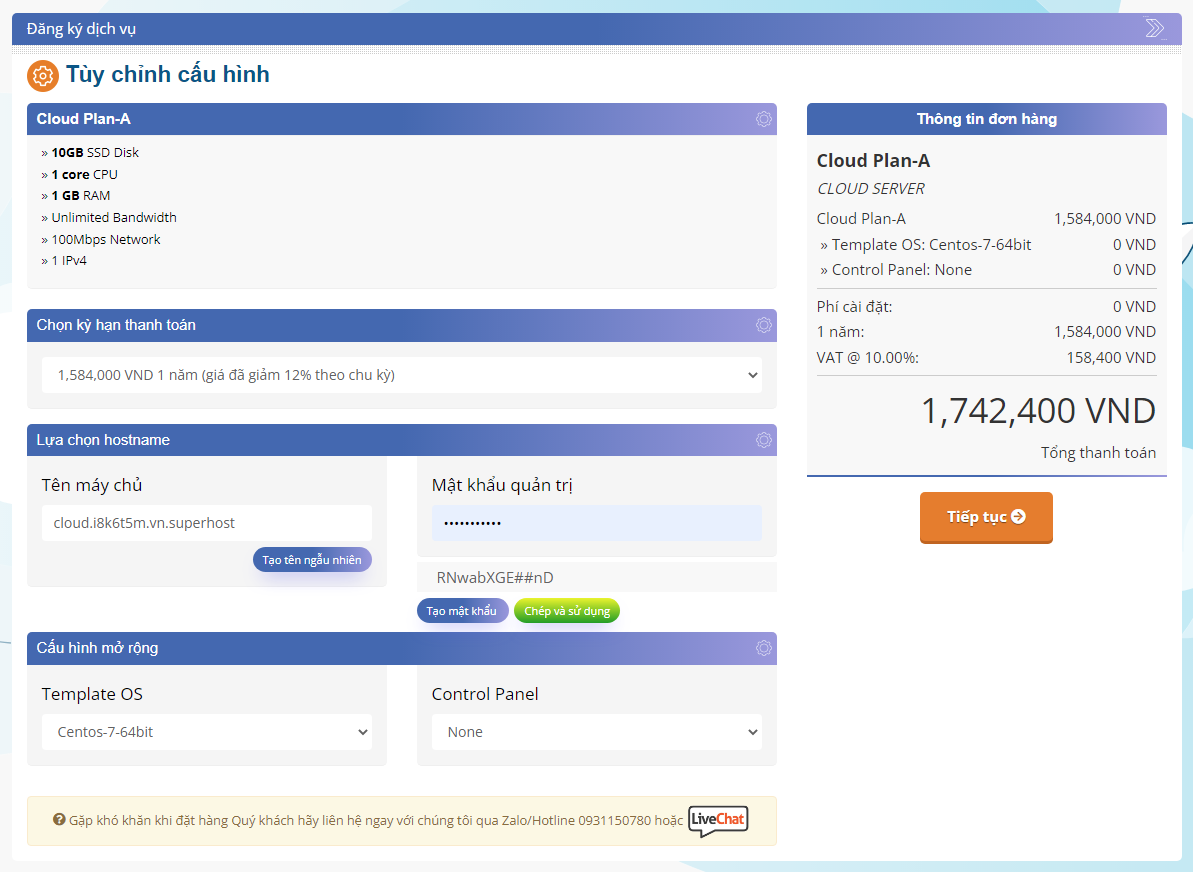Open the Template OS dropdown

[205, 731]
